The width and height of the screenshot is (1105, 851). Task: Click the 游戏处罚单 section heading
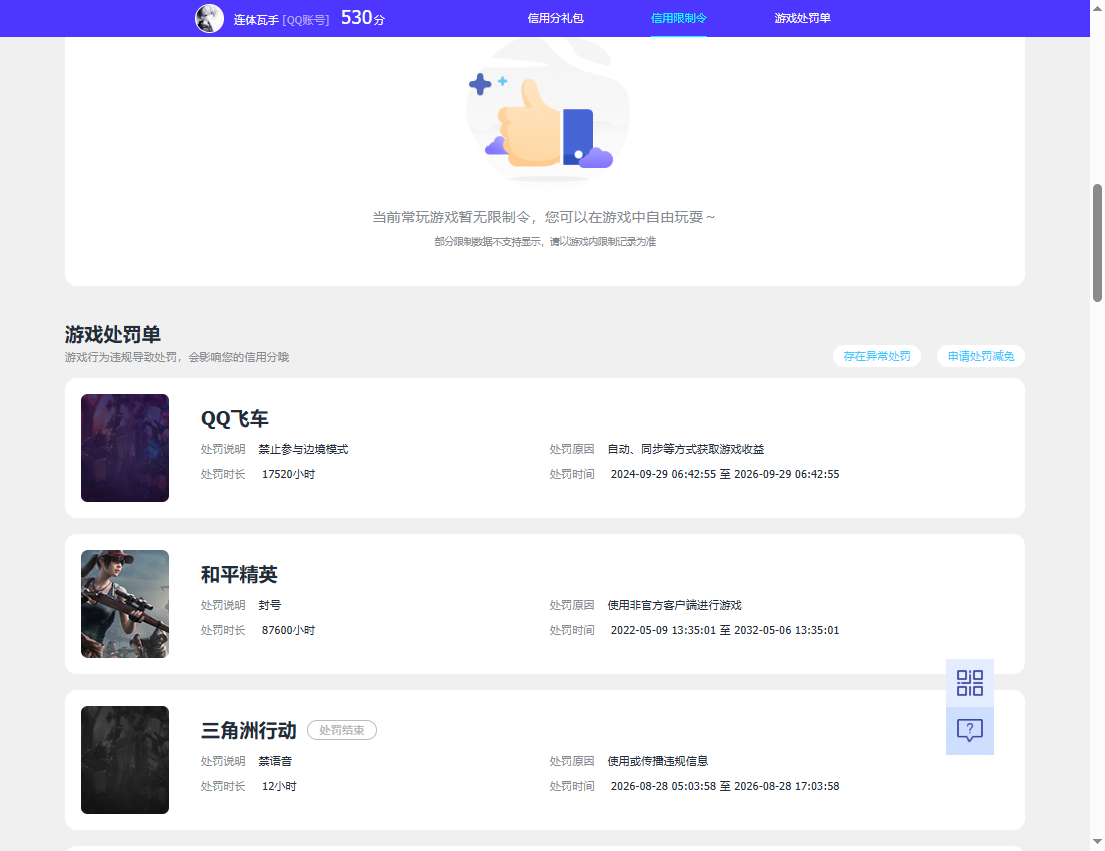coord(113,334)
